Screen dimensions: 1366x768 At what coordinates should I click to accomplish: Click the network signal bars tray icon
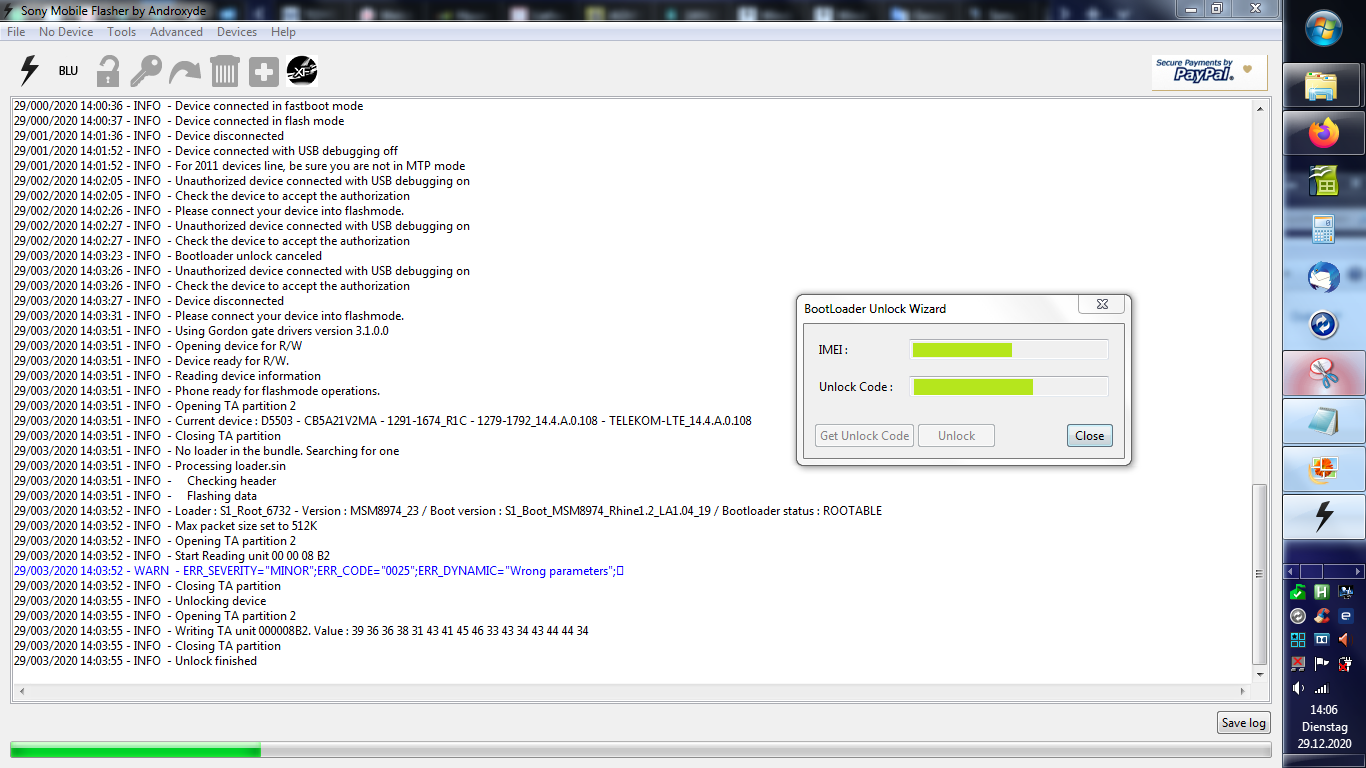[1321, 688]
